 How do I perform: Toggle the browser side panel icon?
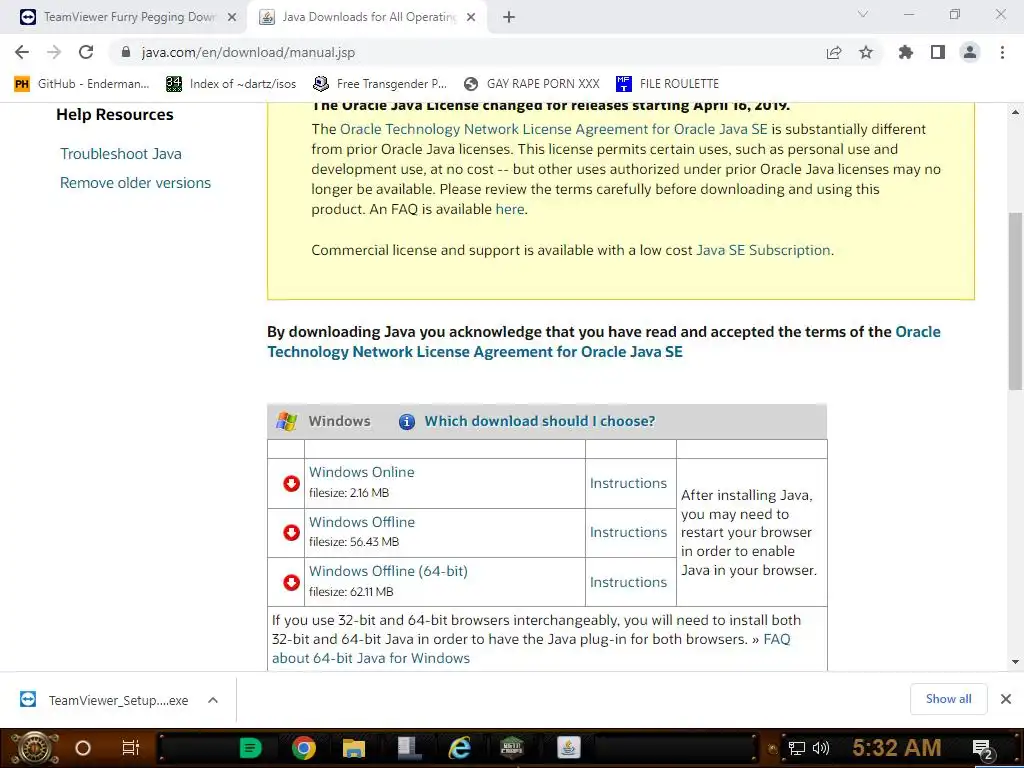click(938, 52)
